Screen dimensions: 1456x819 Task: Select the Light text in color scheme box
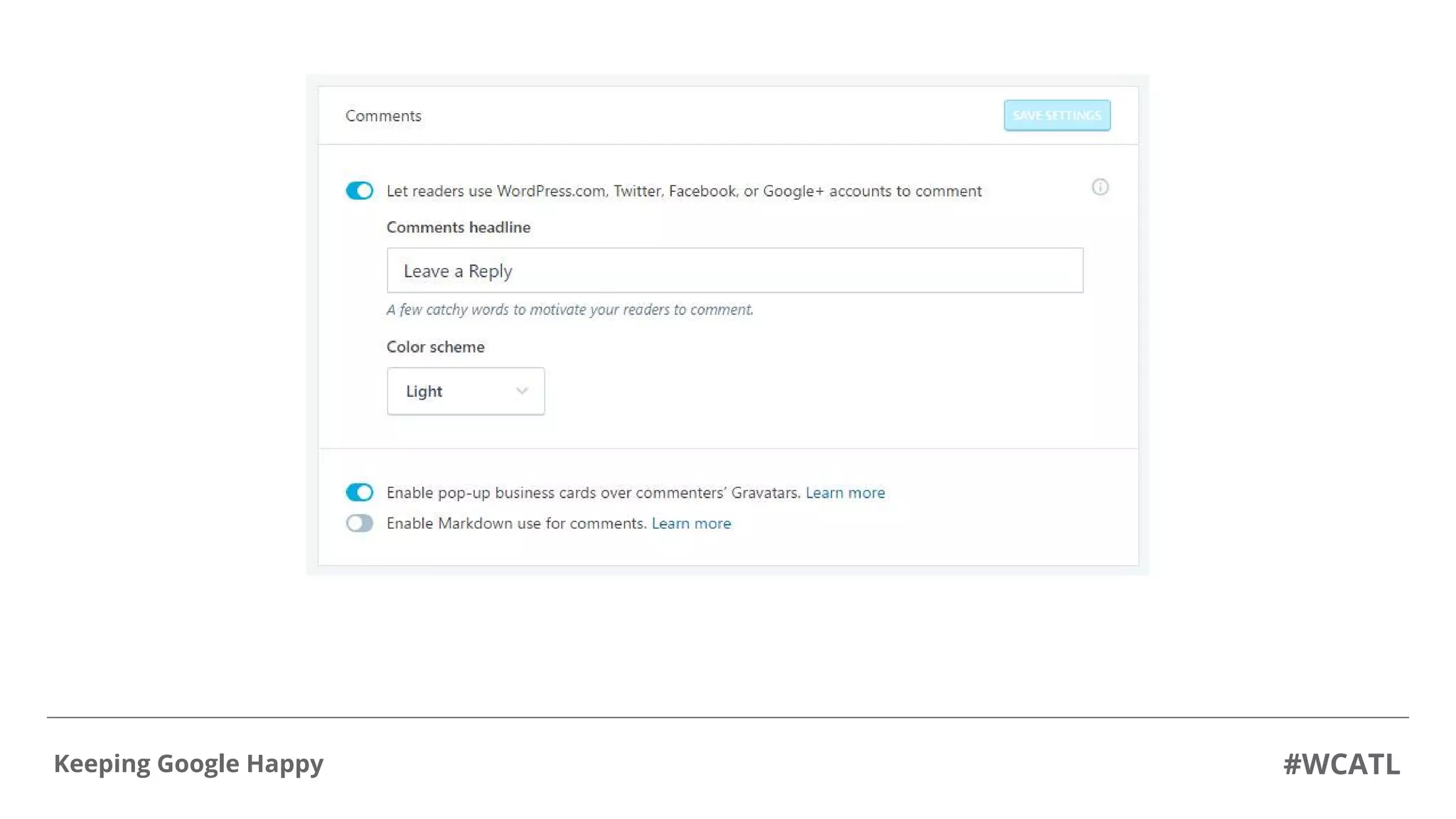pyautogui.click(x=424, y=391)
